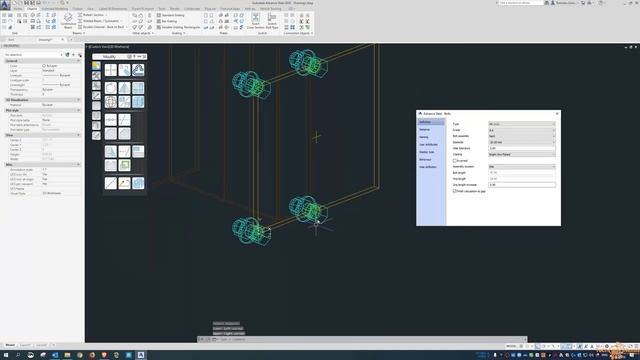This screenshot has width=640, height=360.
Task: Open the Type dropdown in Bolts dialog
Action: click(522, 124)
